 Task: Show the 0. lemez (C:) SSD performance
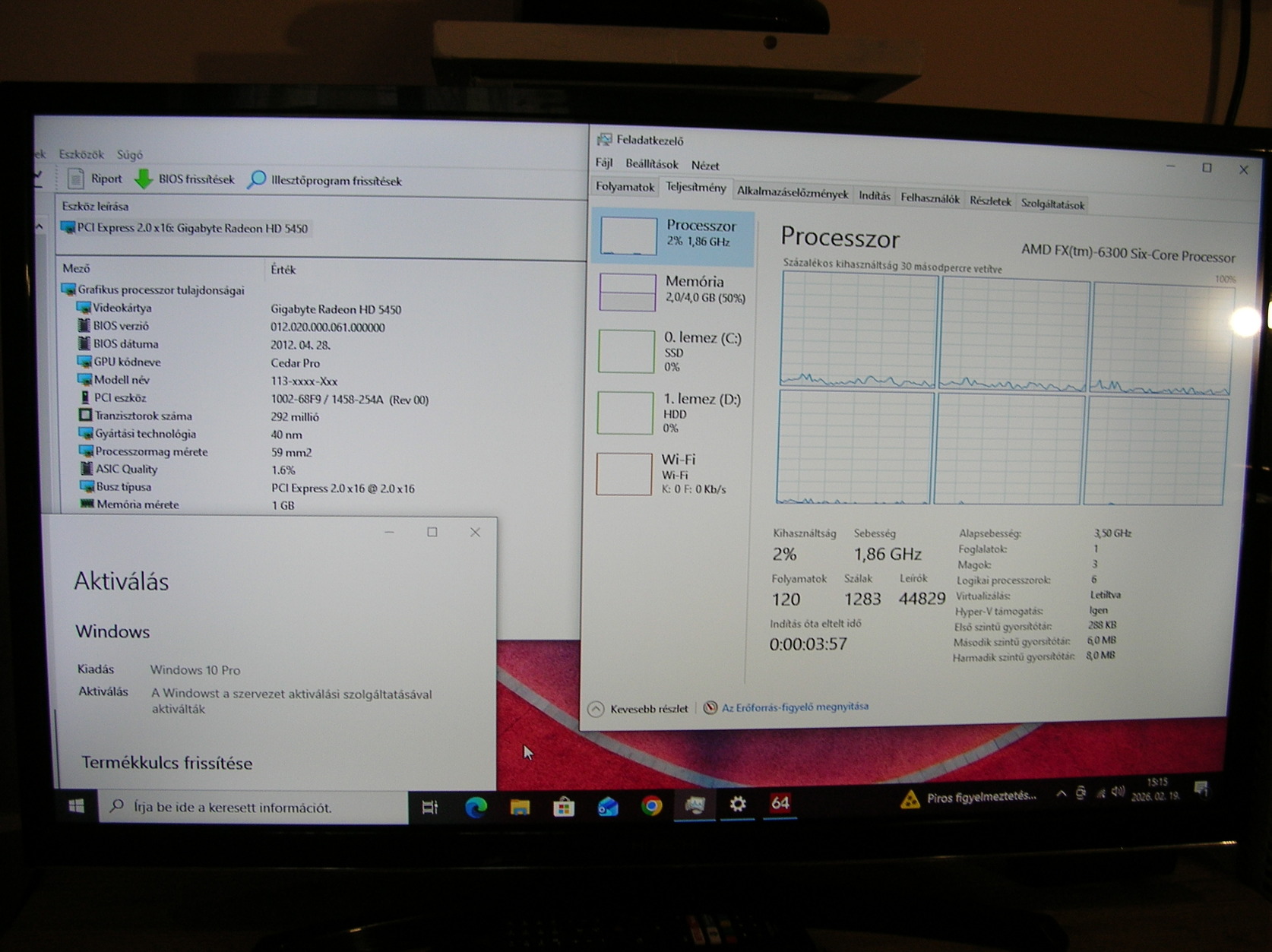pos(671,351)
